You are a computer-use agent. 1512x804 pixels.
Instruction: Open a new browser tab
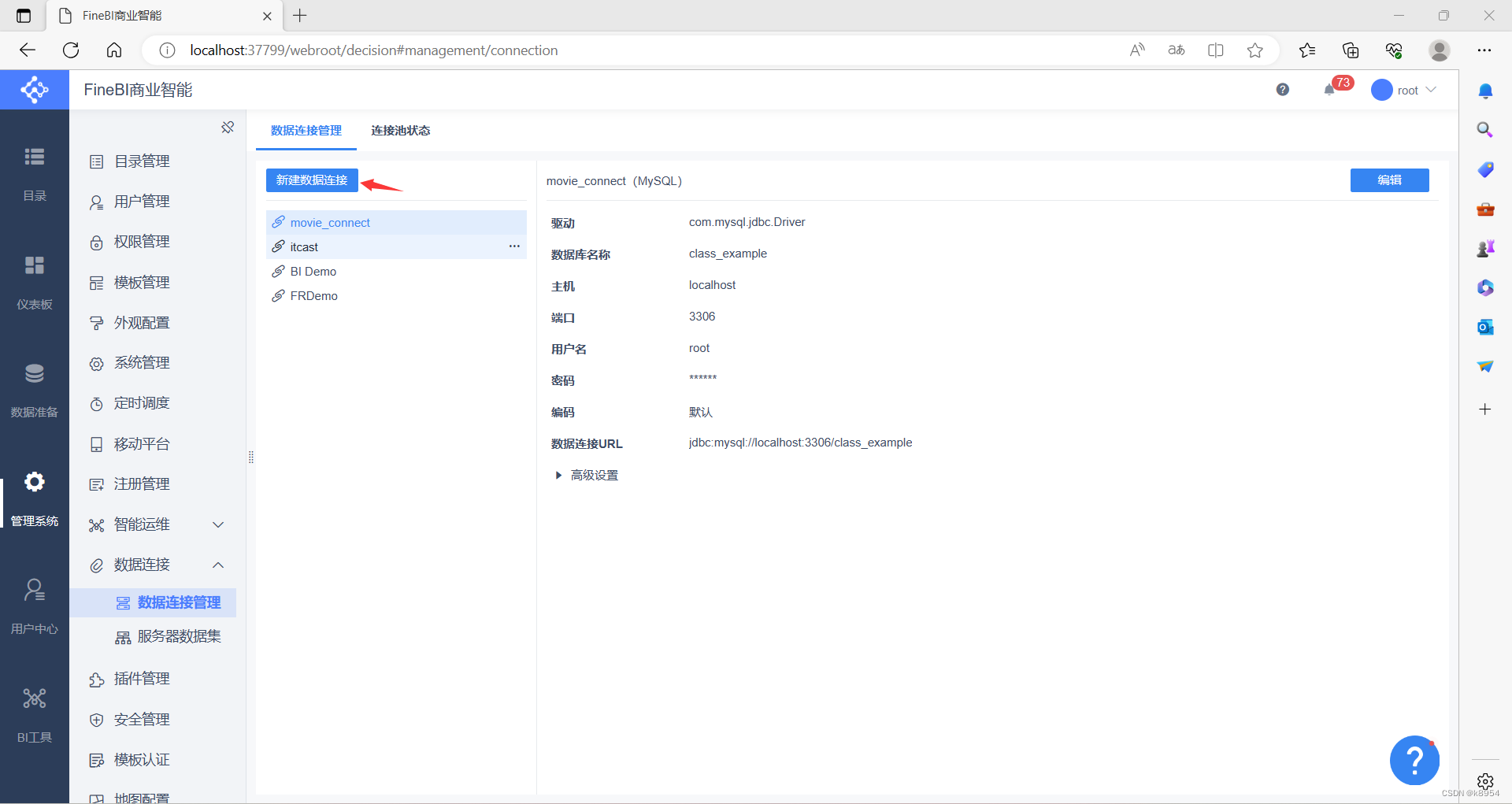coord(300,15)
